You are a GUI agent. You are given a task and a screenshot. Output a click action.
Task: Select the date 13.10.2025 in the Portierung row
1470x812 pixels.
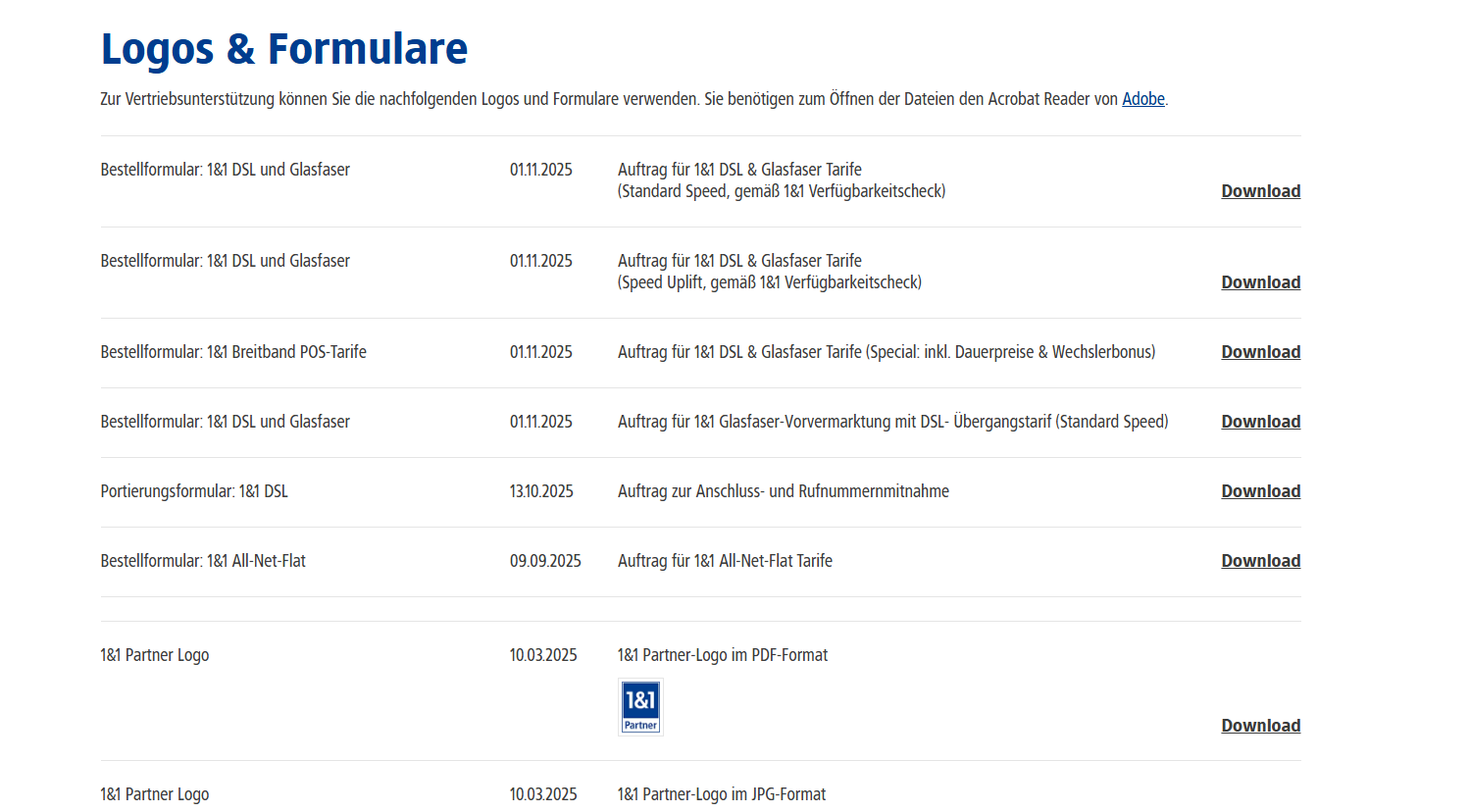540,490
